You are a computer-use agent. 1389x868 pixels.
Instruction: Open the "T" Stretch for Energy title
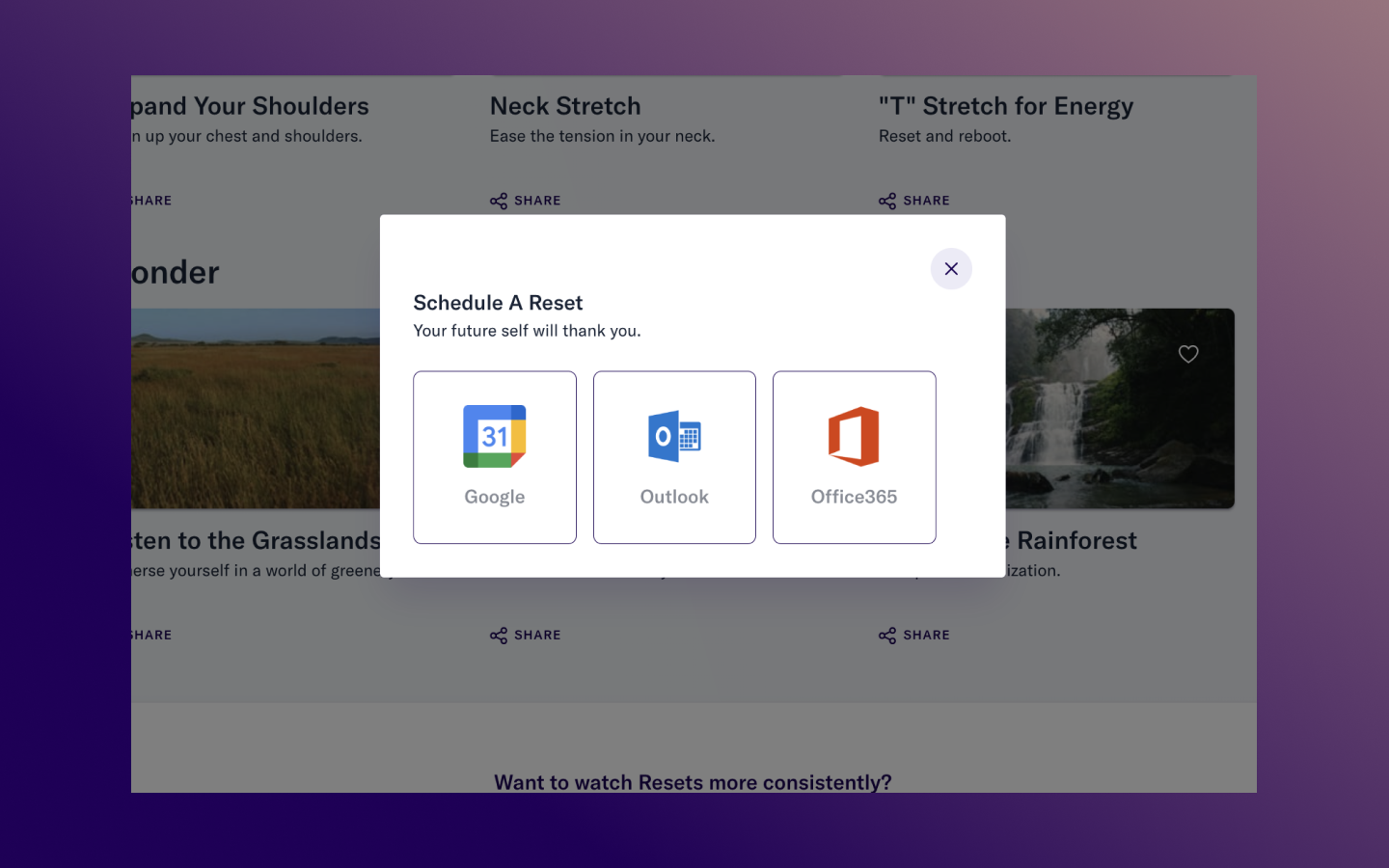(x=1006, y=106)
